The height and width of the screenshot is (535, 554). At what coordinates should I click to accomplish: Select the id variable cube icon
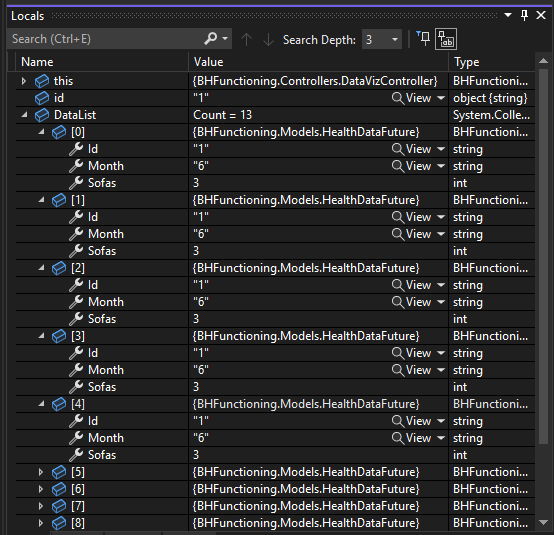click(42, 98)
